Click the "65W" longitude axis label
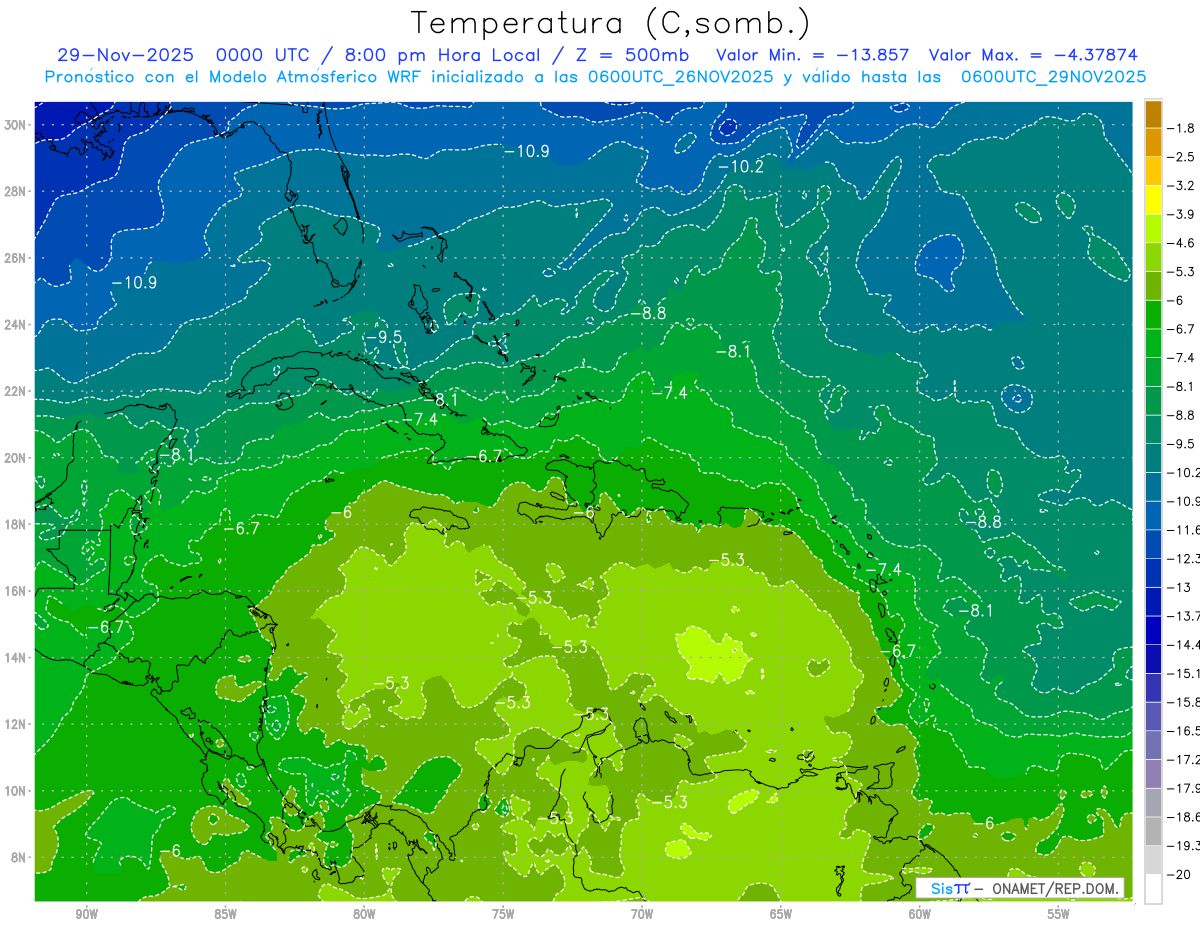The height and width of the screenshot is (927, 1200). coord(781,914)
